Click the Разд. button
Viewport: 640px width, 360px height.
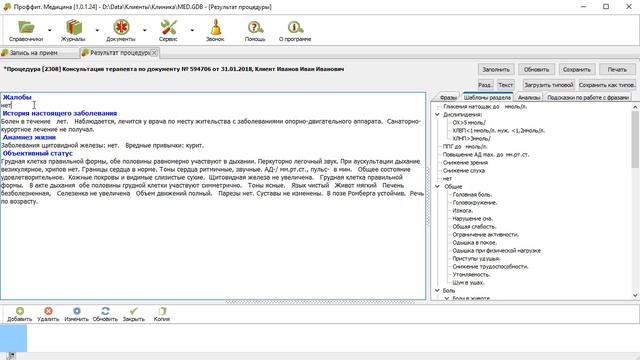coord(485,85)
